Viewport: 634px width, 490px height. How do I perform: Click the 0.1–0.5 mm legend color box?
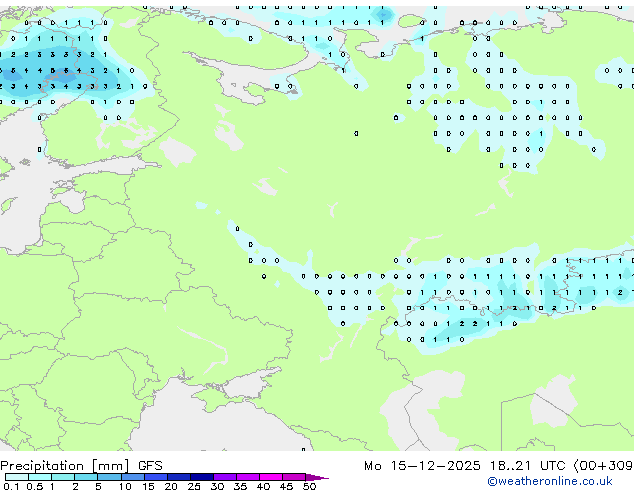(17, 477)
